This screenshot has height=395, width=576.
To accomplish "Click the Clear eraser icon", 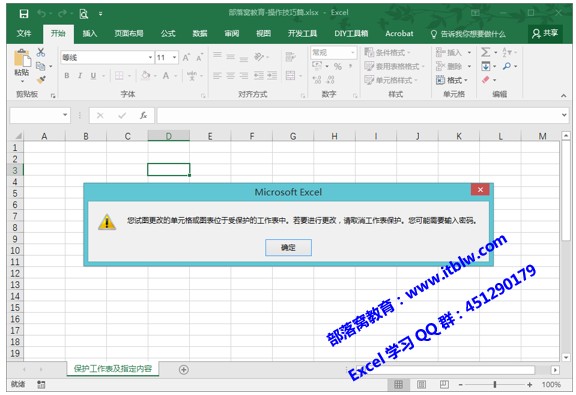I will tap(486, 80).
